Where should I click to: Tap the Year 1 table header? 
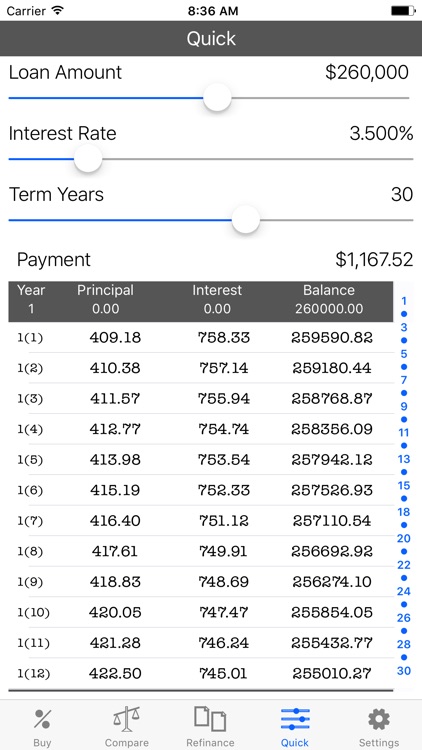[x=31, y=299]
